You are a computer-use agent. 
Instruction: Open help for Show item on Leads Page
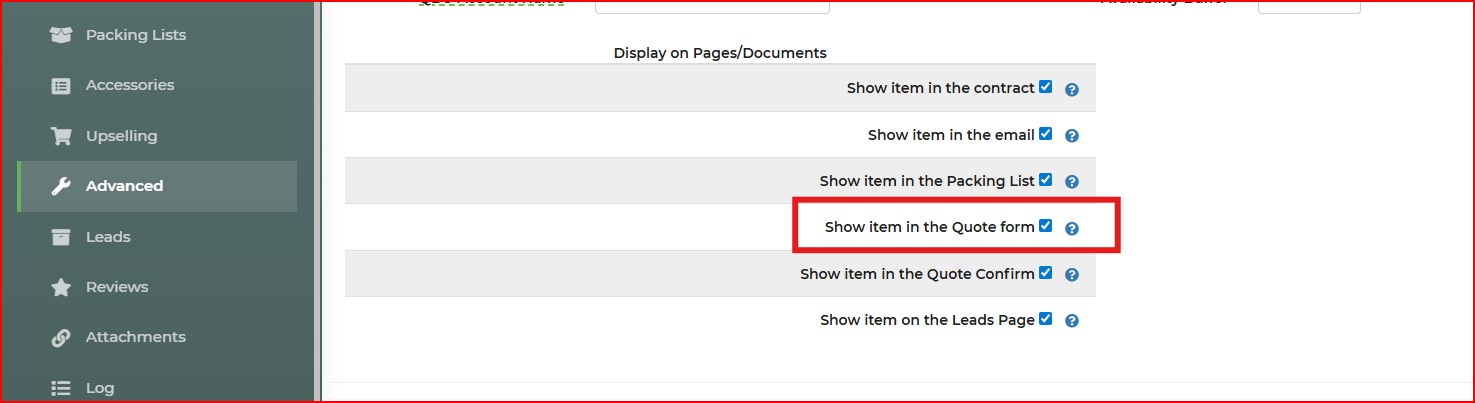(x=1072, y=321)
